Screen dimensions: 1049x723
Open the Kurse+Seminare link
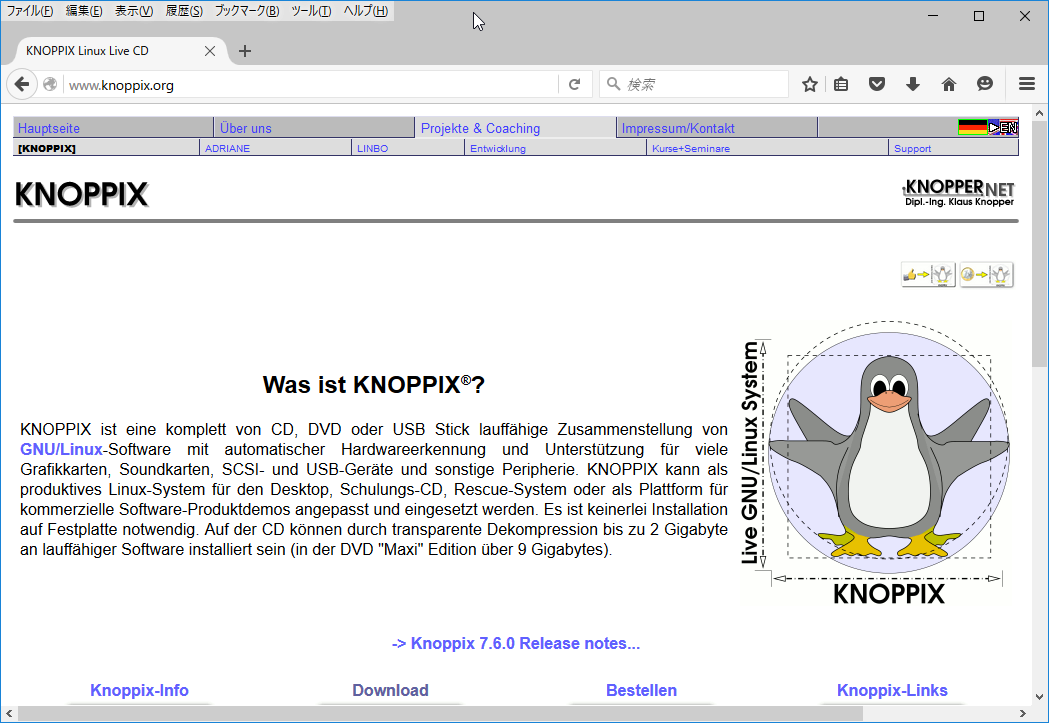click(x=691, y=148)
